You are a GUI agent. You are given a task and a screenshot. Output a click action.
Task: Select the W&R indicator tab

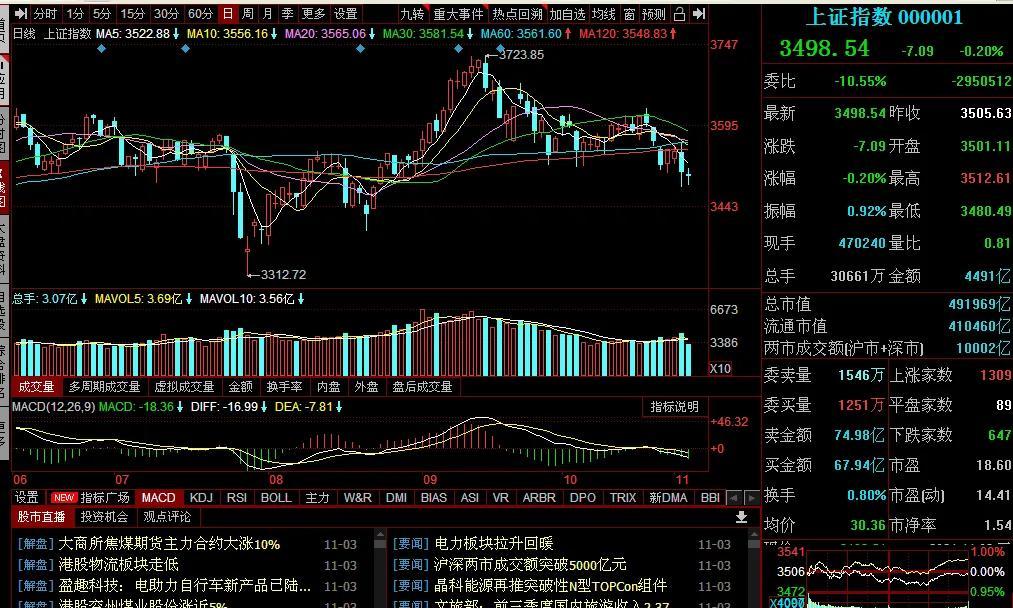click(x=357, y=498)
